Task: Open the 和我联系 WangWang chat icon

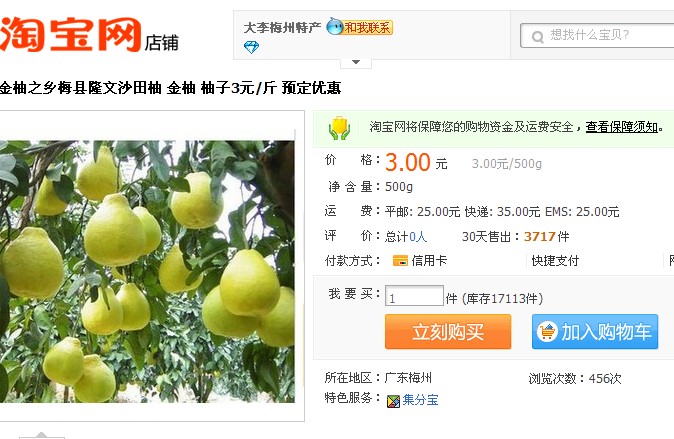Action: click(x=359, y=27)
